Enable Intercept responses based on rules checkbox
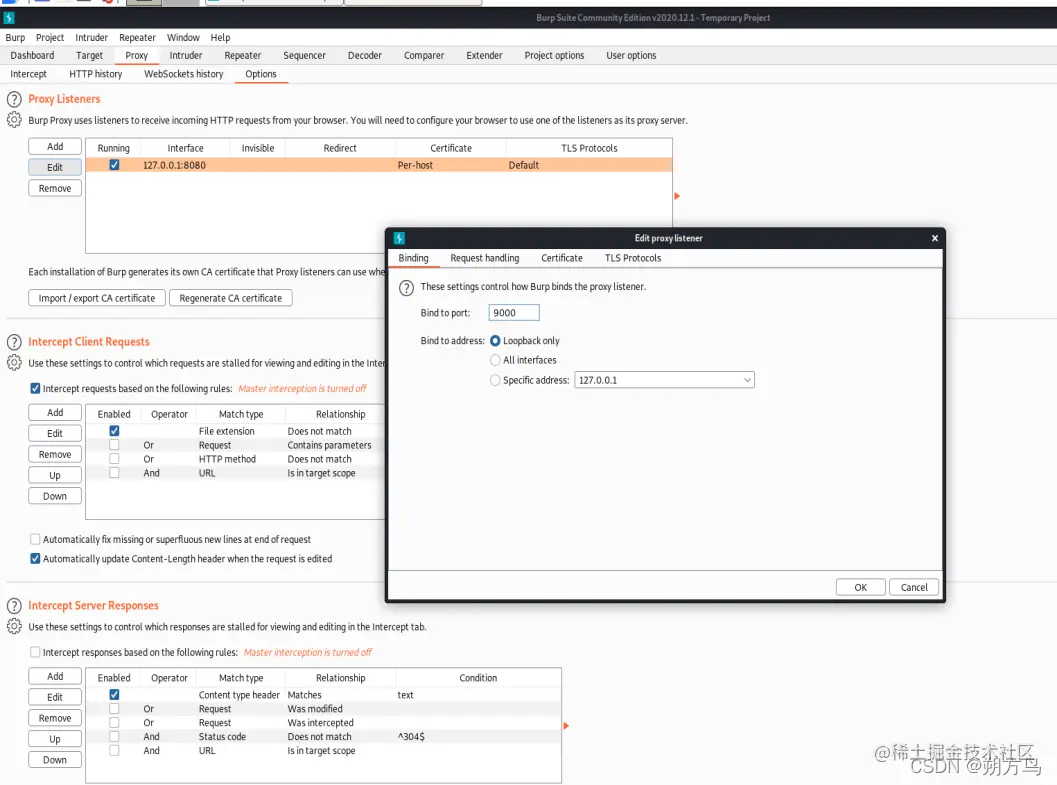Image resolution: width=1057 pixels, height=785 pixels. [35, 652]
